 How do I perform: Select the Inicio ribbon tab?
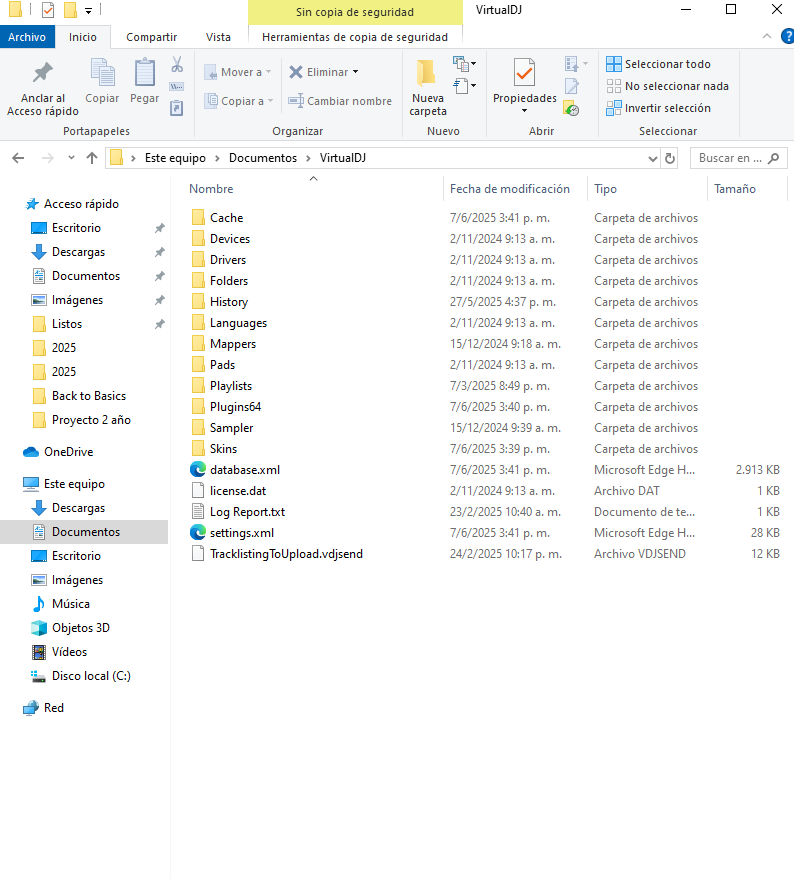tap(82, 37)
